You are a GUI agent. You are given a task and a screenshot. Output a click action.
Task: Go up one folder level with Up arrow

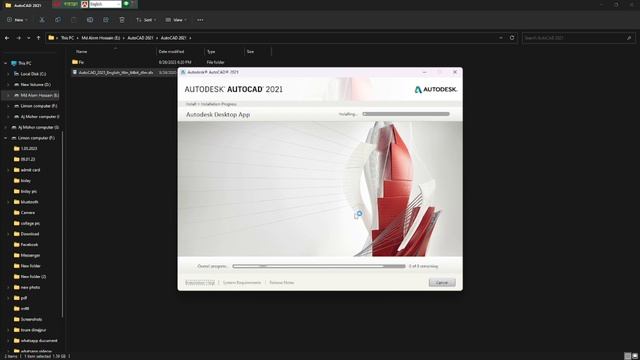pos(38,38)
